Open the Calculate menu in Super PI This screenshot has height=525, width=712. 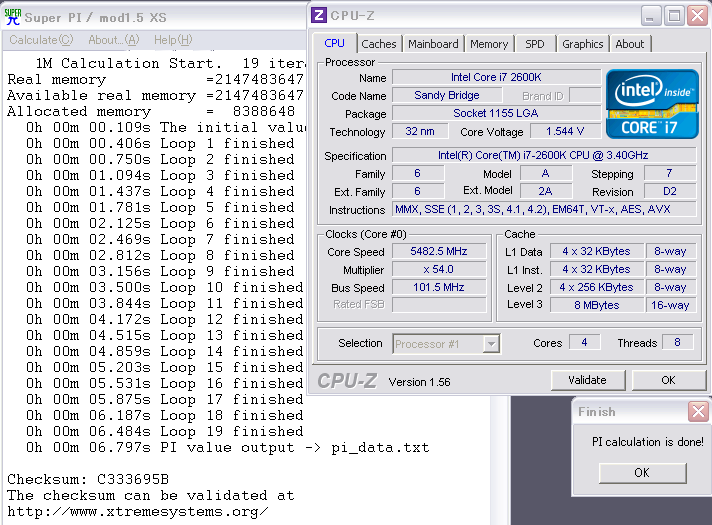(x=41, y=40)
